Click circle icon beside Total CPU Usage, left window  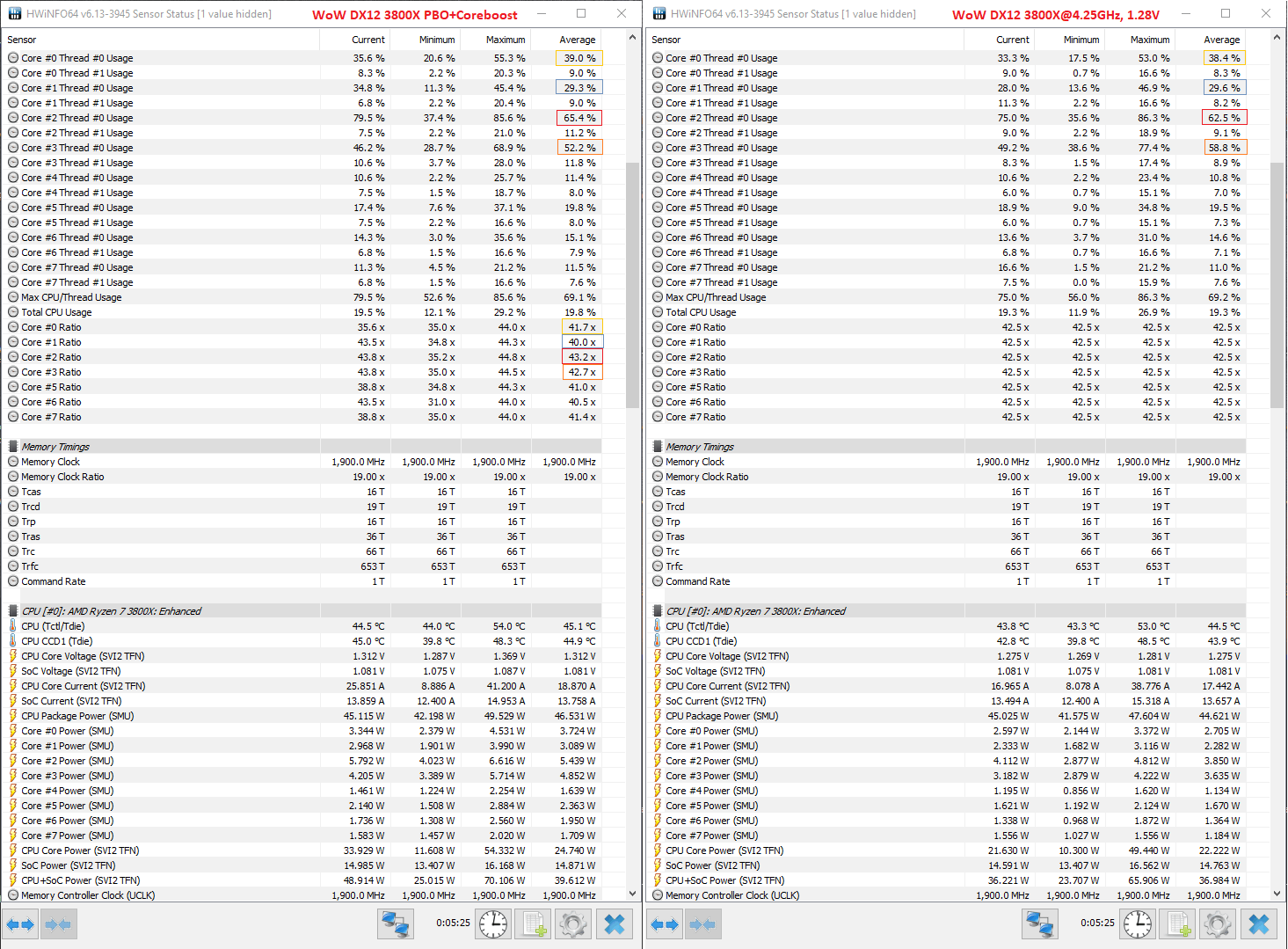[x=13, y=312]
